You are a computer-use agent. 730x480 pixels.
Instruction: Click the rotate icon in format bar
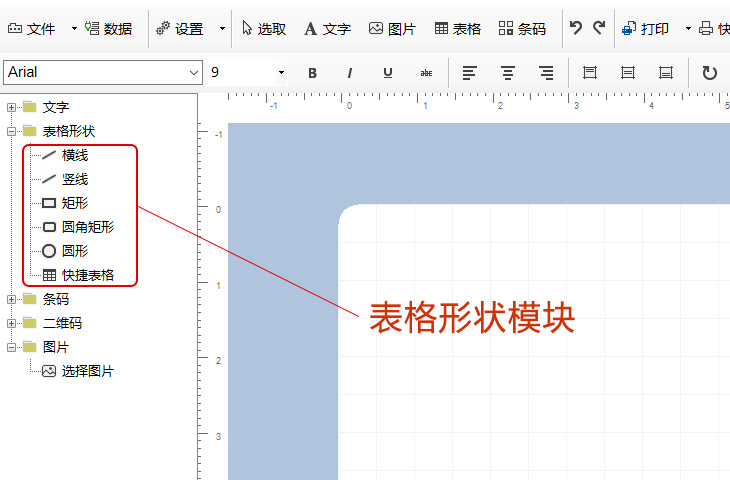coord(709,73)
